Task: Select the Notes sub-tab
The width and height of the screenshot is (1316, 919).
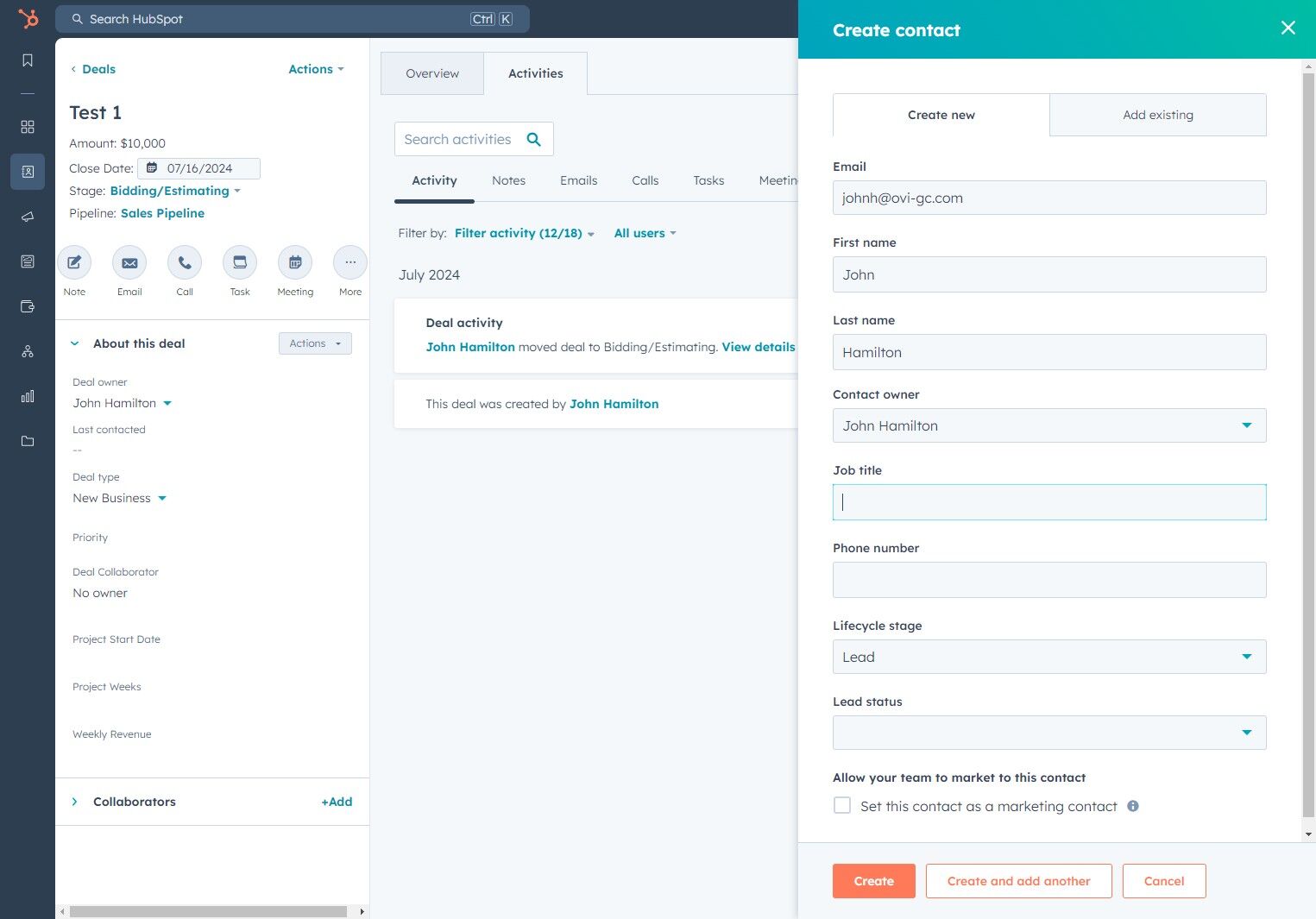Action: point(508,180)
